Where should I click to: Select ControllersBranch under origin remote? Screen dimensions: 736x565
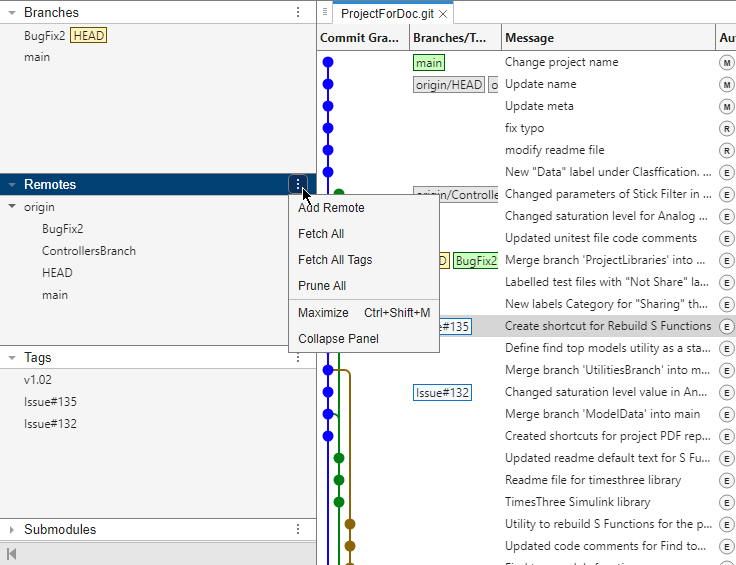89,251
